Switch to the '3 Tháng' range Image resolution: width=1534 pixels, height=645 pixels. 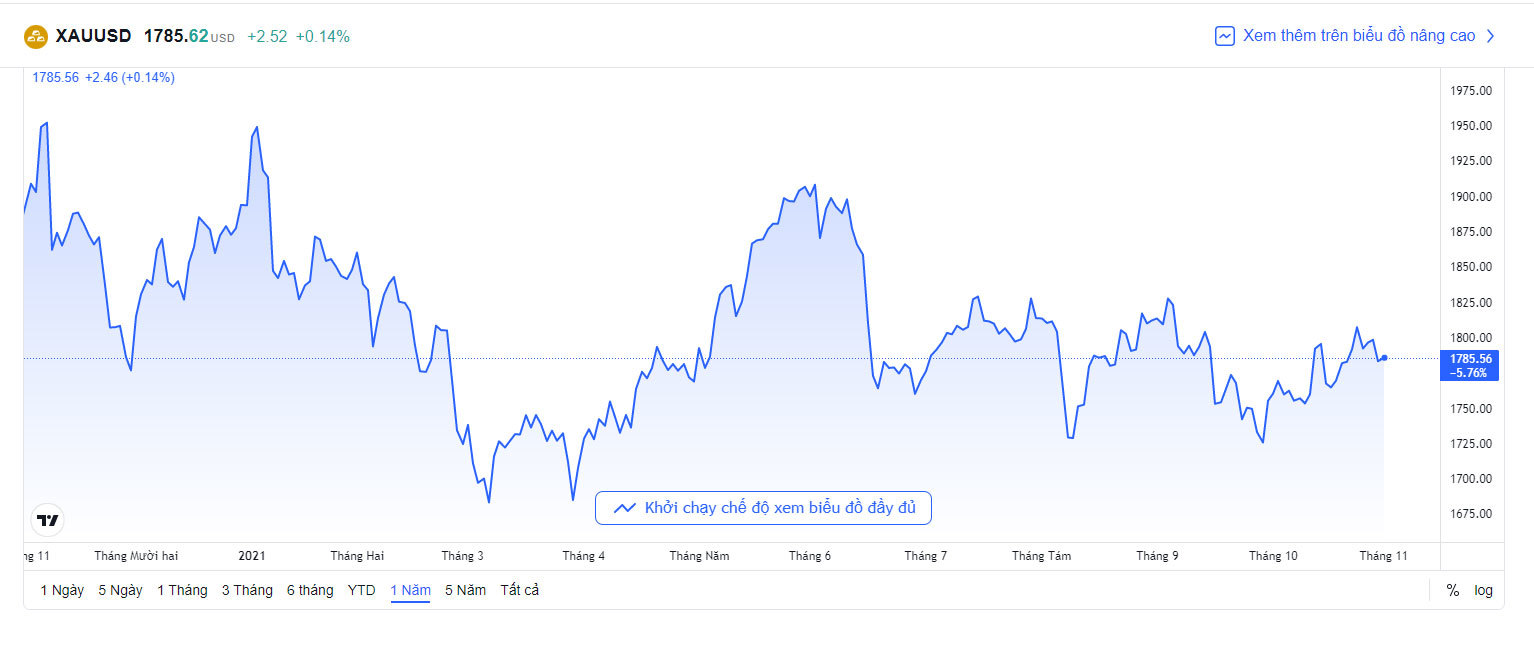coord(247,590)
